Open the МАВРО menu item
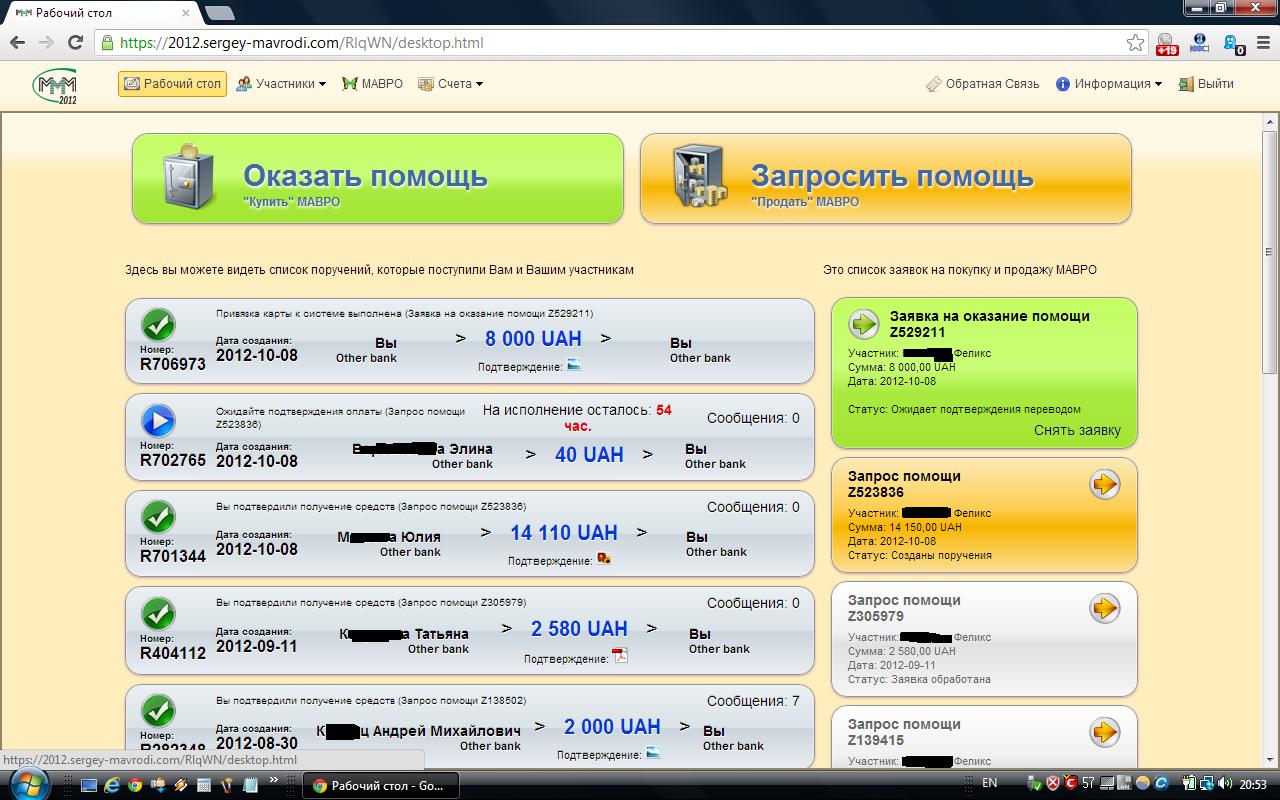 tap(373, 84)
